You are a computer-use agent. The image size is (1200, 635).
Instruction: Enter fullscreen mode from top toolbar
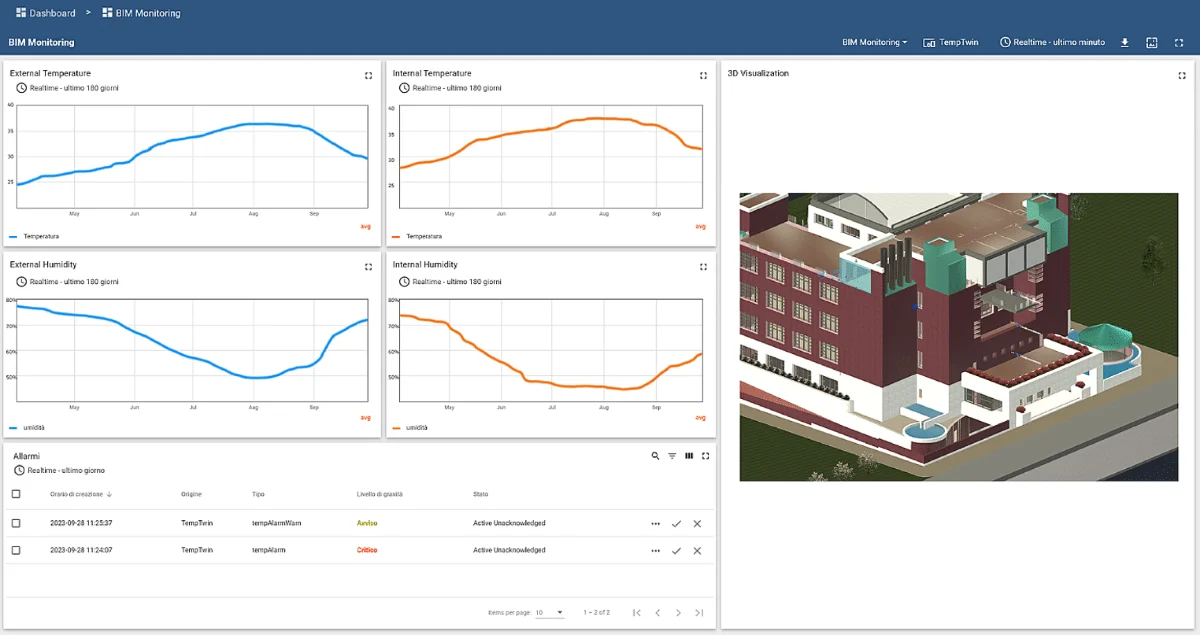[x=1179, y=43]
